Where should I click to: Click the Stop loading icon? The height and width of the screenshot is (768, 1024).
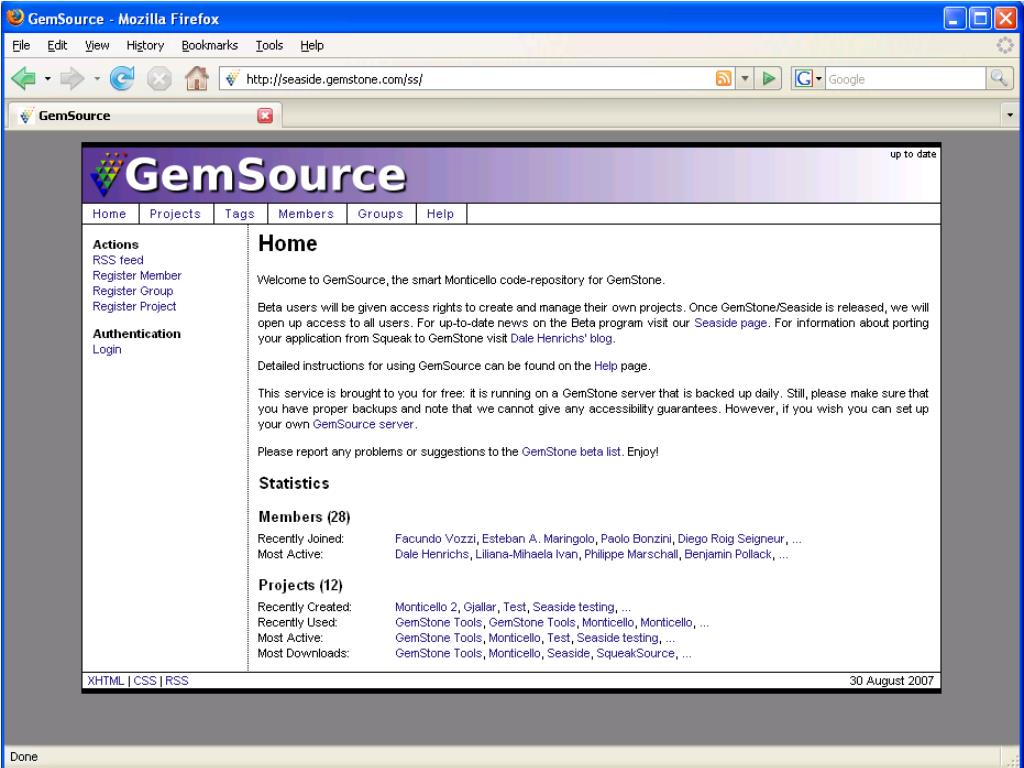159,79
